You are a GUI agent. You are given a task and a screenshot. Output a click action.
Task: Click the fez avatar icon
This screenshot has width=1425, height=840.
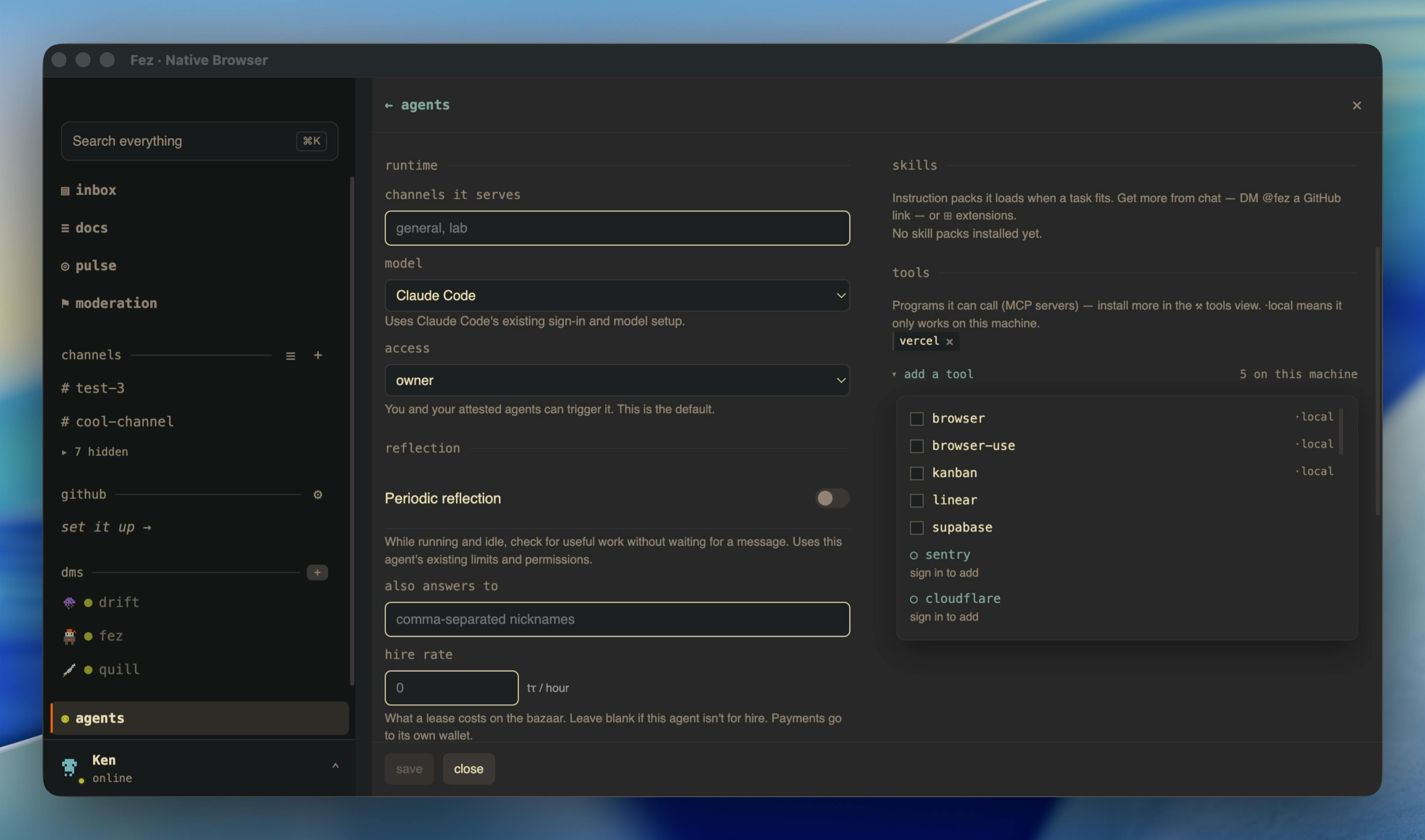pos(69,636)
